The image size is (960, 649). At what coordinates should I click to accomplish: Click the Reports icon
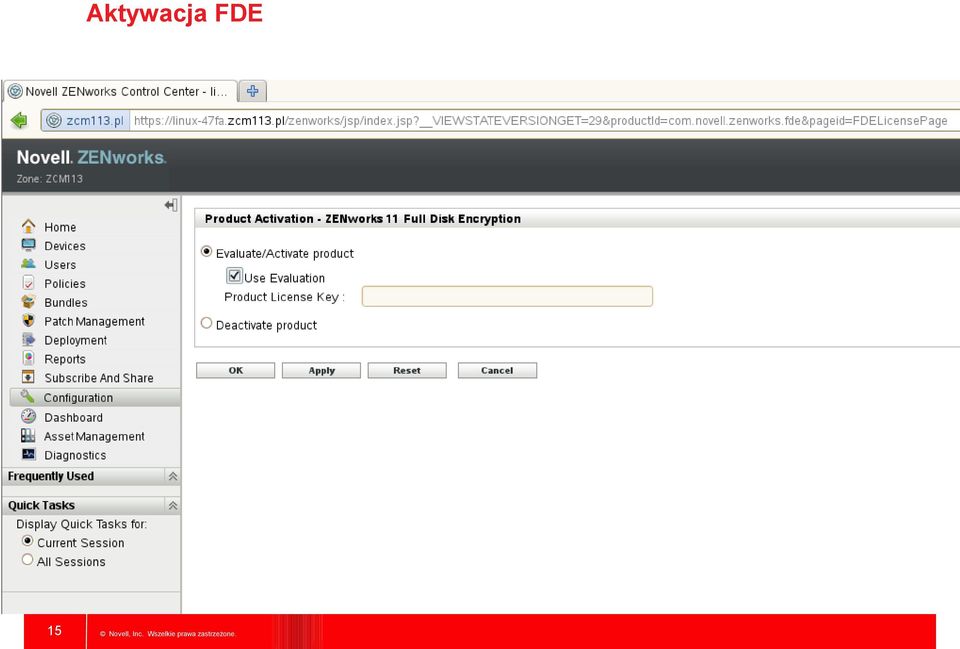(x=29, y=358)
